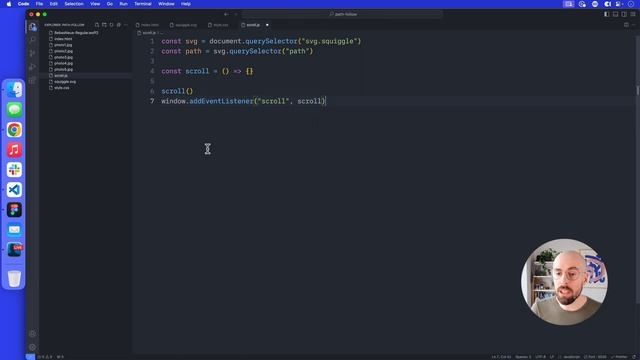Open the Run menu

[x=123, y=4]
